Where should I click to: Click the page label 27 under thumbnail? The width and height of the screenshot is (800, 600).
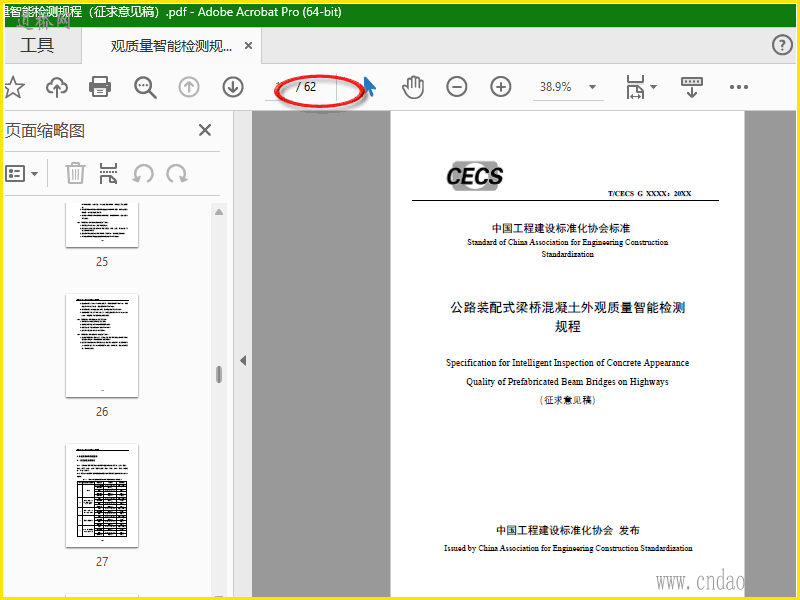coord(102,562)
